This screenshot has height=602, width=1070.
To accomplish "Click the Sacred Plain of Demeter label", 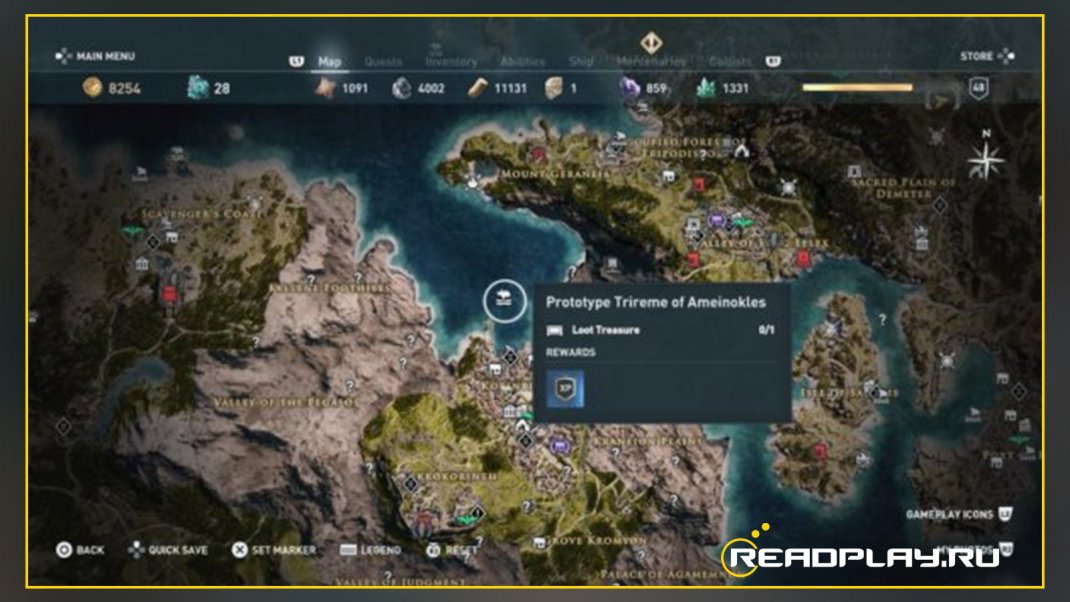I will (x=903, y=188).
